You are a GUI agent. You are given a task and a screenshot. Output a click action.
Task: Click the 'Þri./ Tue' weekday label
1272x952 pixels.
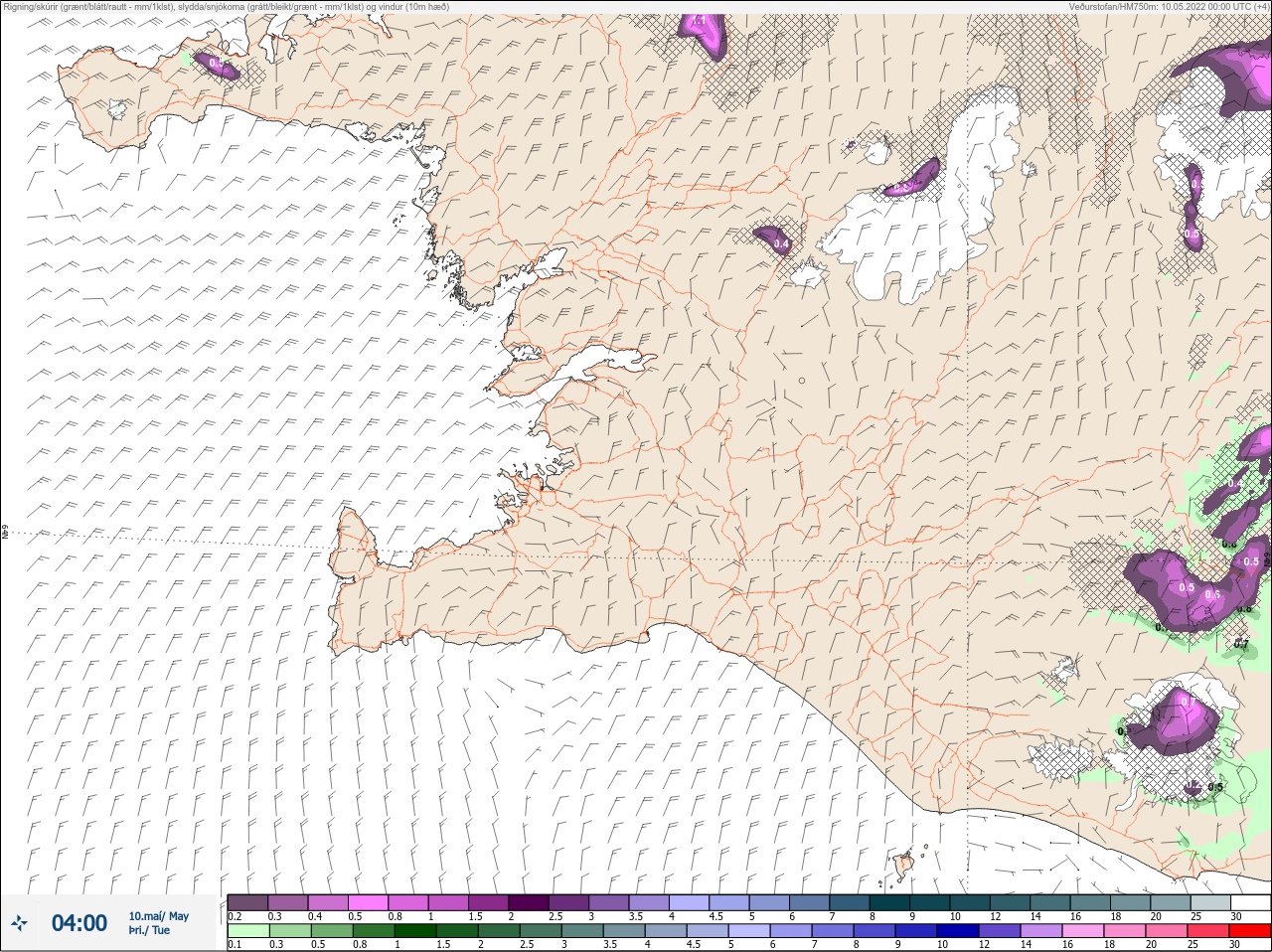point(149,930)
